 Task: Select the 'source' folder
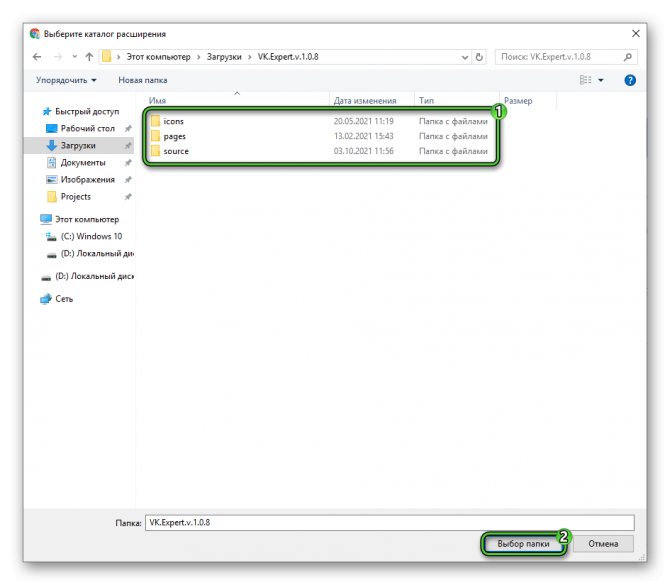[x=176, y=151]
